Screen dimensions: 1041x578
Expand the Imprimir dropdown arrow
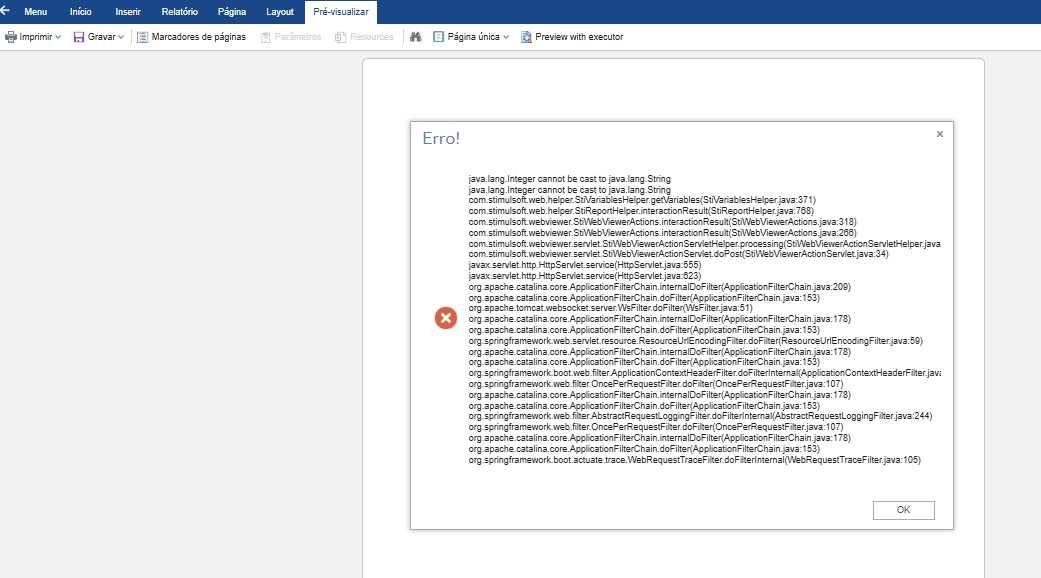[58, 37]
